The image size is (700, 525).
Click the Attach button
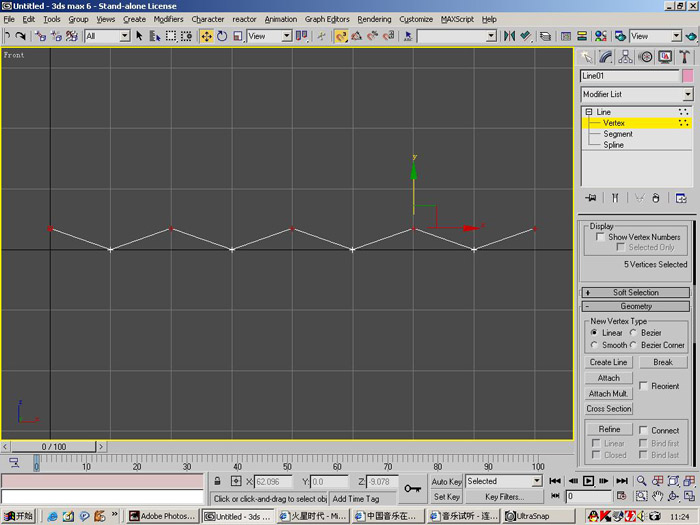coord(608,378)
